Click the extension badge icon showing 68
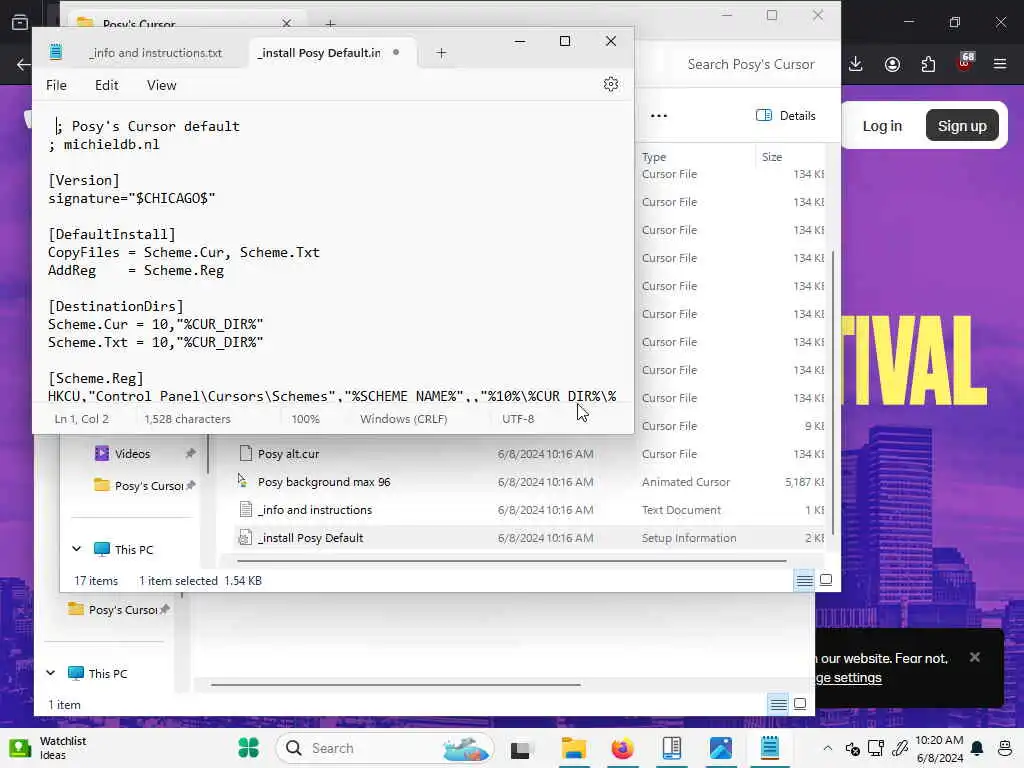Screen dimensions: 1024x768 [965, 62]
